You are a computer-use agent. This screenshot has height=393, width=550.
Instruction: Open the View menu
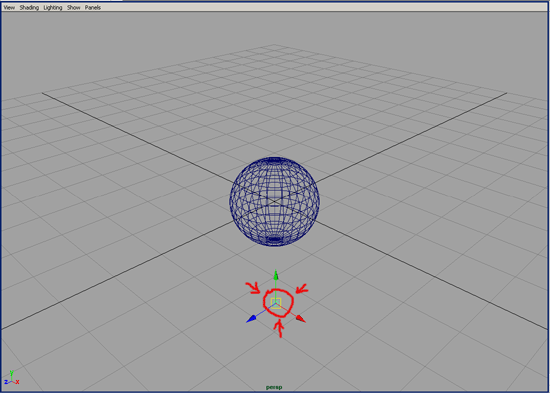point(9,7)
